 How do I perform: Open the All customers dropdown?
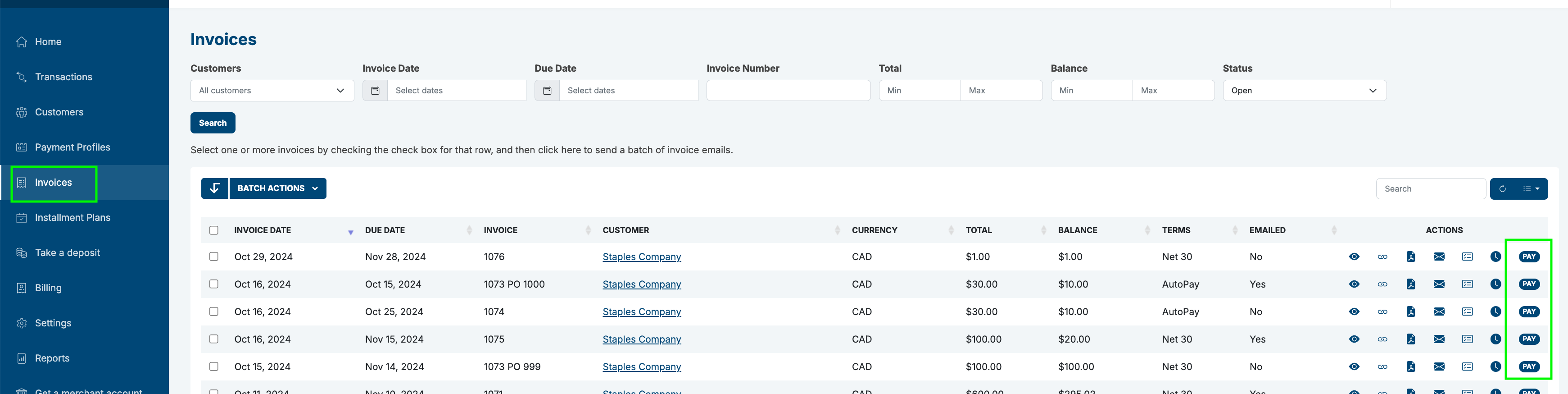[x=272, y=91]
